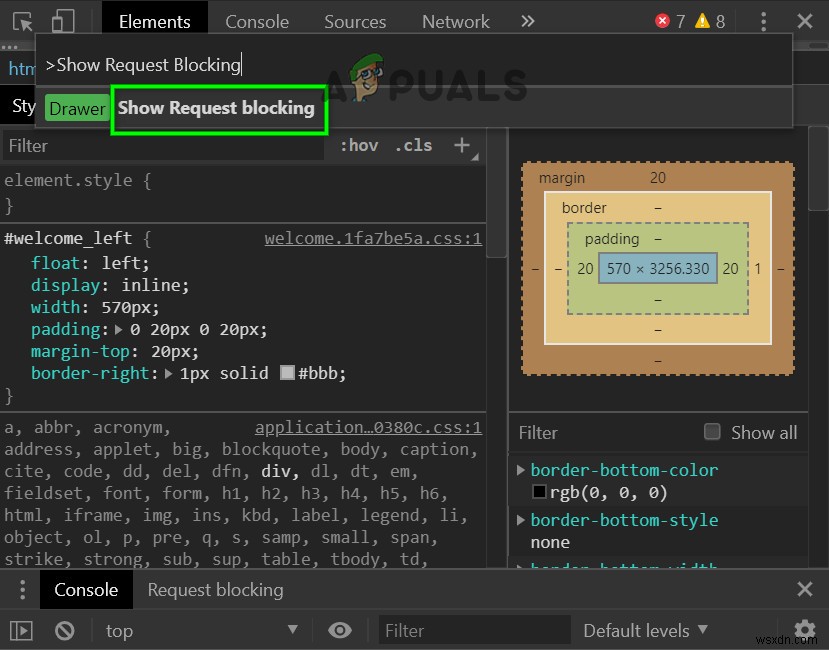Screen dimensions: 829x650
Task: Open the DevTools three-dot customize menu
Action: coord(763,21)
